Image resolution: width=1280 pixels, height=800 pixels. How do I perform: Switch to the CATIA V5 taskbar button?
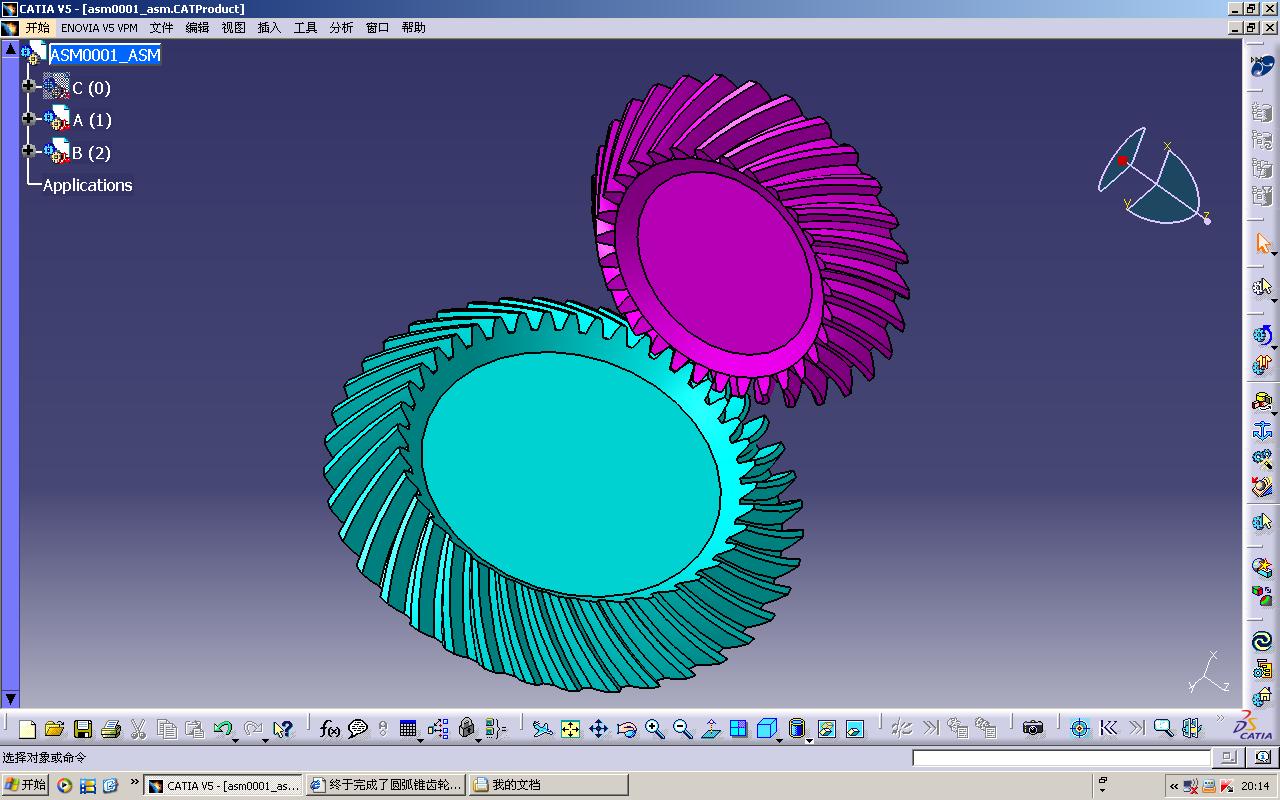click(x=223, y=785)
